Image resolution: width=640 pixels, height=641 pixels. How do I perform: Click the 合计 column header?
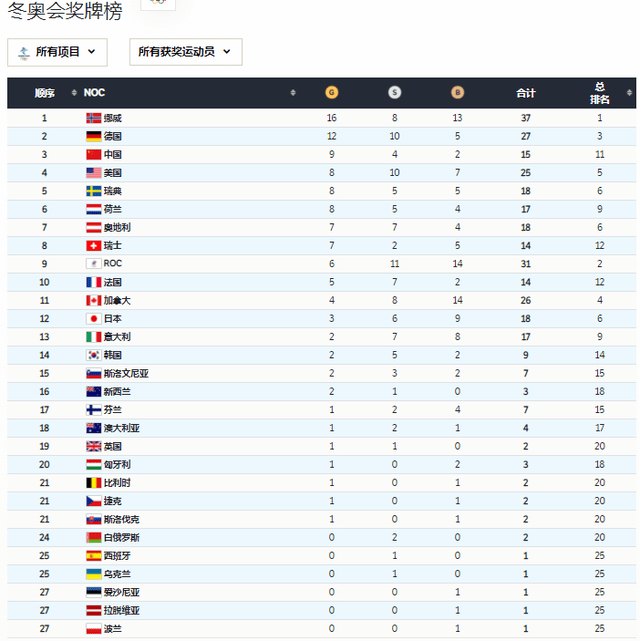[x=526, y=93]
